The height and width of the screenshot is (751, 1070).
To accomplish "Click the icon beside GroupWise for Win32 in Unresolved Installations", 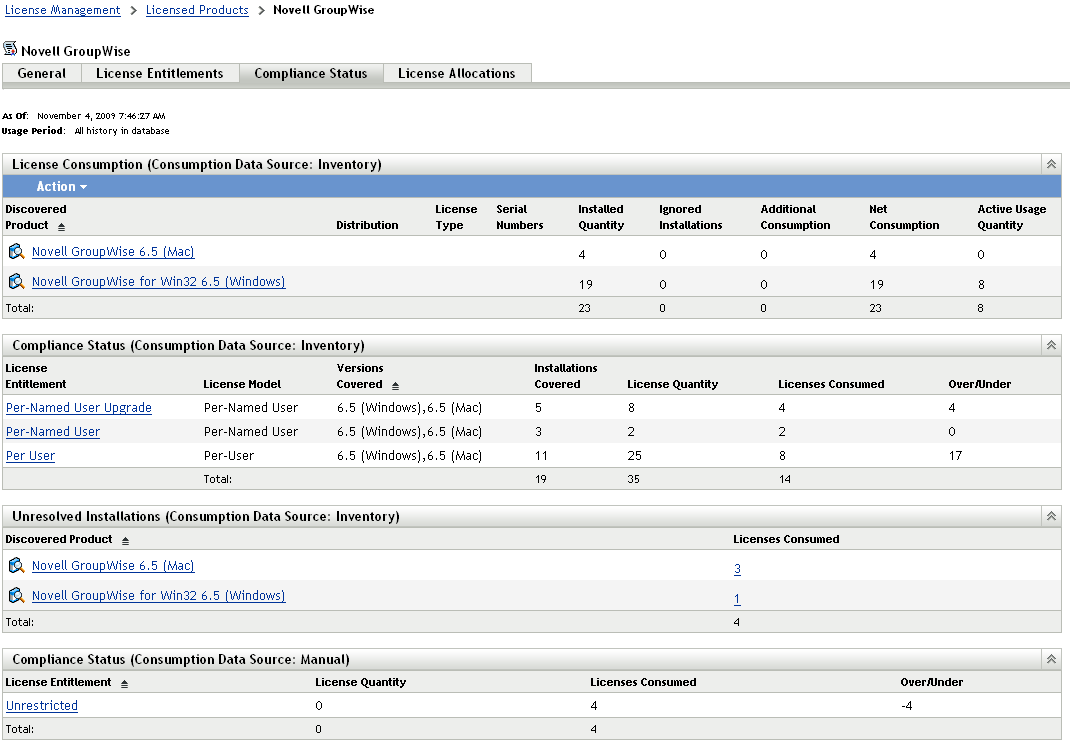I will tap(16, 595).
